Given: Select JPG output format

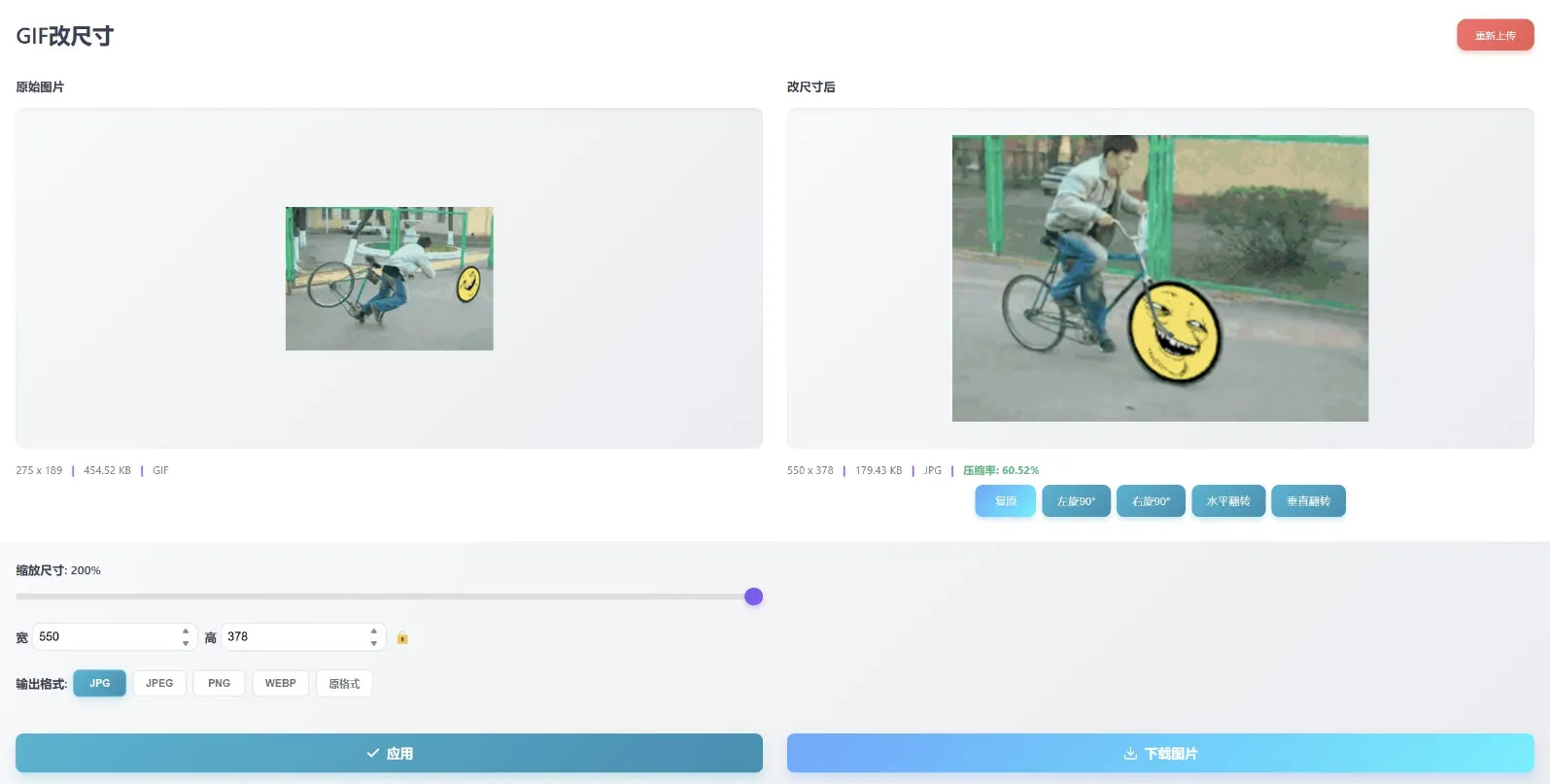Looking at the screenshot, I should (100, 683).
